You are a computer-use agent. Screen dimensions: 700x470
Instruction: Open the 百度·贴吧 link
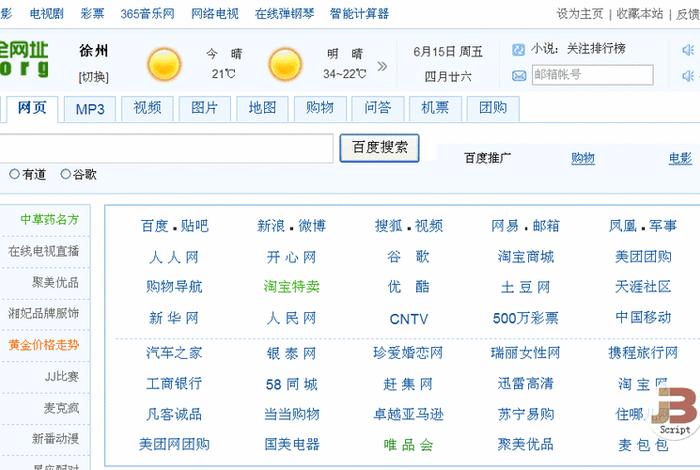coord(175,226)
